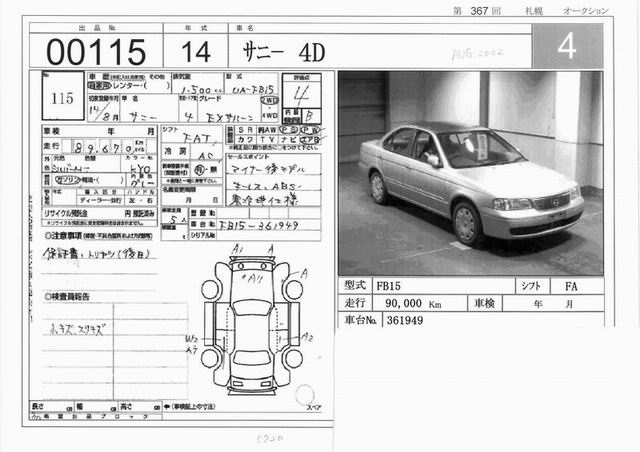Click the A2 damage mark beside diagram
The width and height of the screenshot is (640, 452).
click(307, 338)
